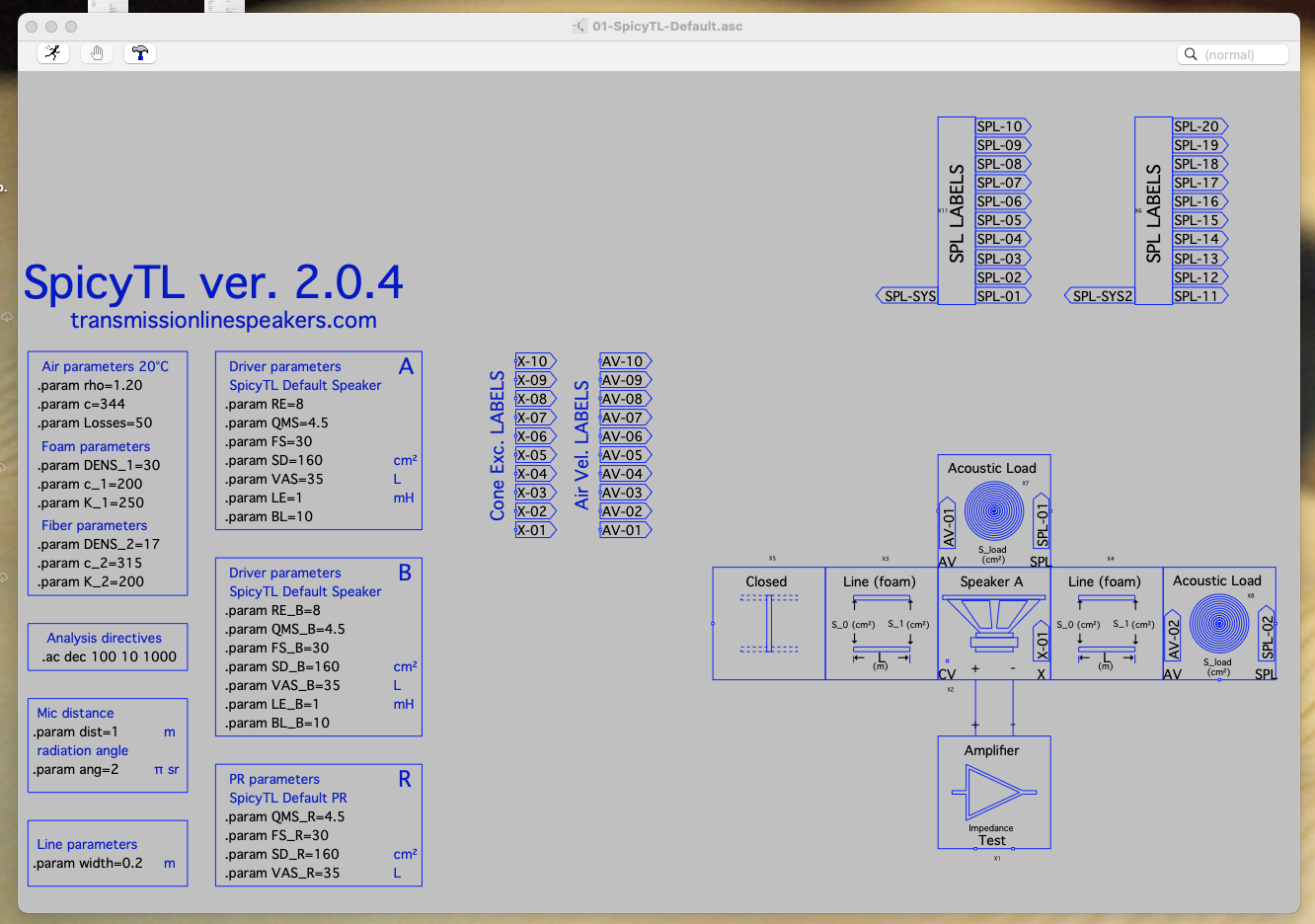Click the AV-02 flag on right Acoustic Load
The image size is (1315, 924).
tap(1173, 636)
